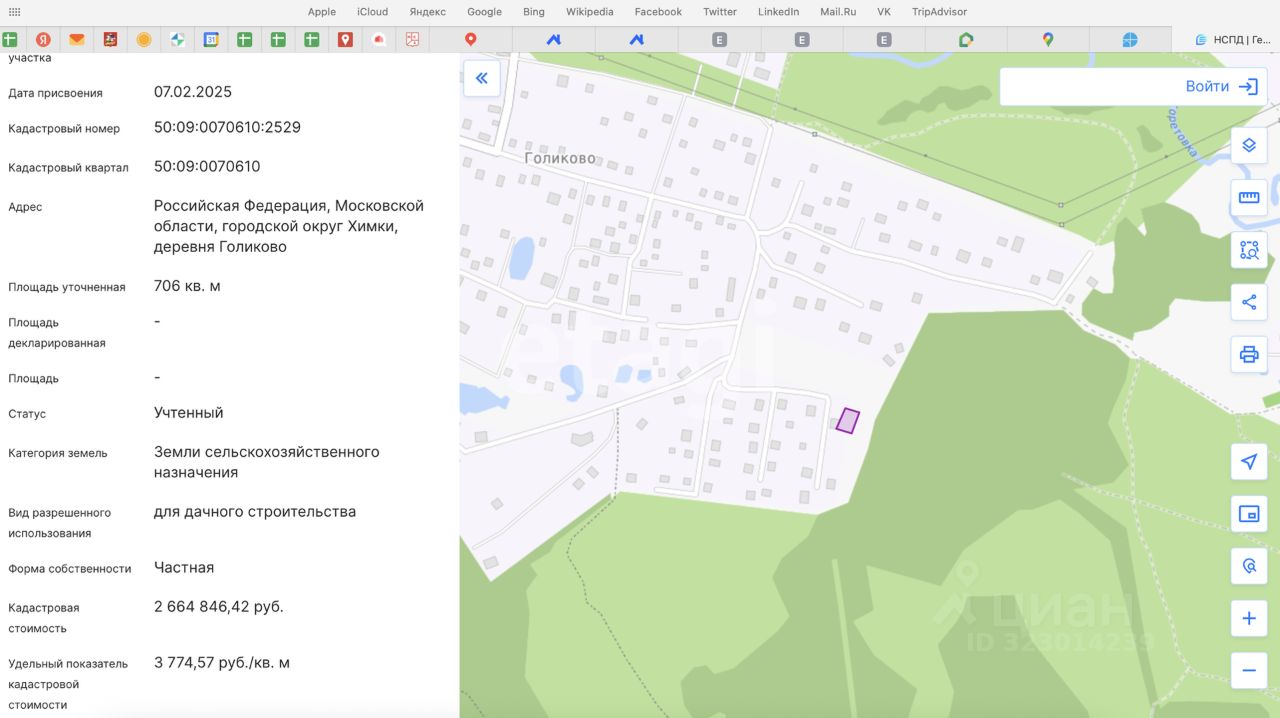Image resolution: width=1280 pixels, height=718 pixels.
Task: Open the Facebook bookmark
Action: (658, 12)
